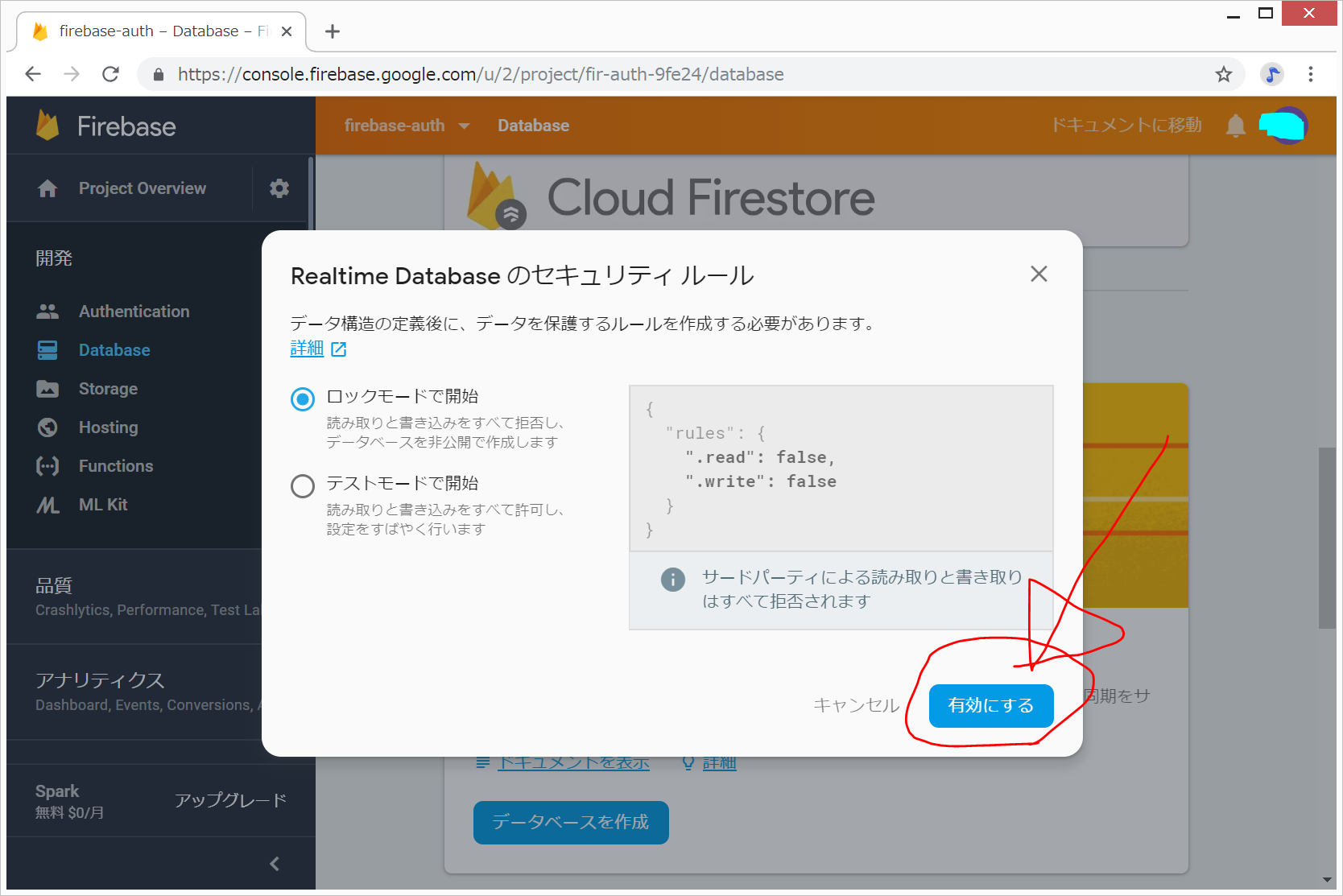Click the キャンセル button
The width and height of the screenshot is (1343, 896).
pyautogui.click(x=855, y=705)
